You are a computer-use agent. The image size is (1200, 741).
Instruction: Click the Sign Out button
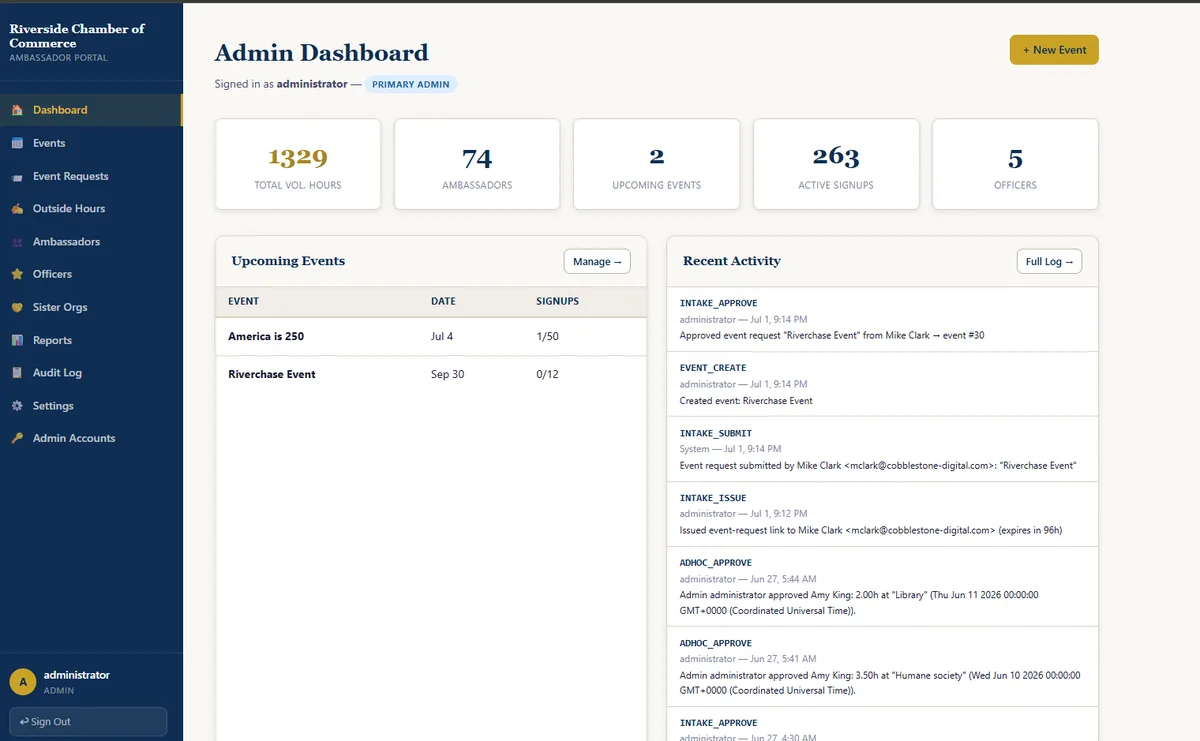point(88,722)
